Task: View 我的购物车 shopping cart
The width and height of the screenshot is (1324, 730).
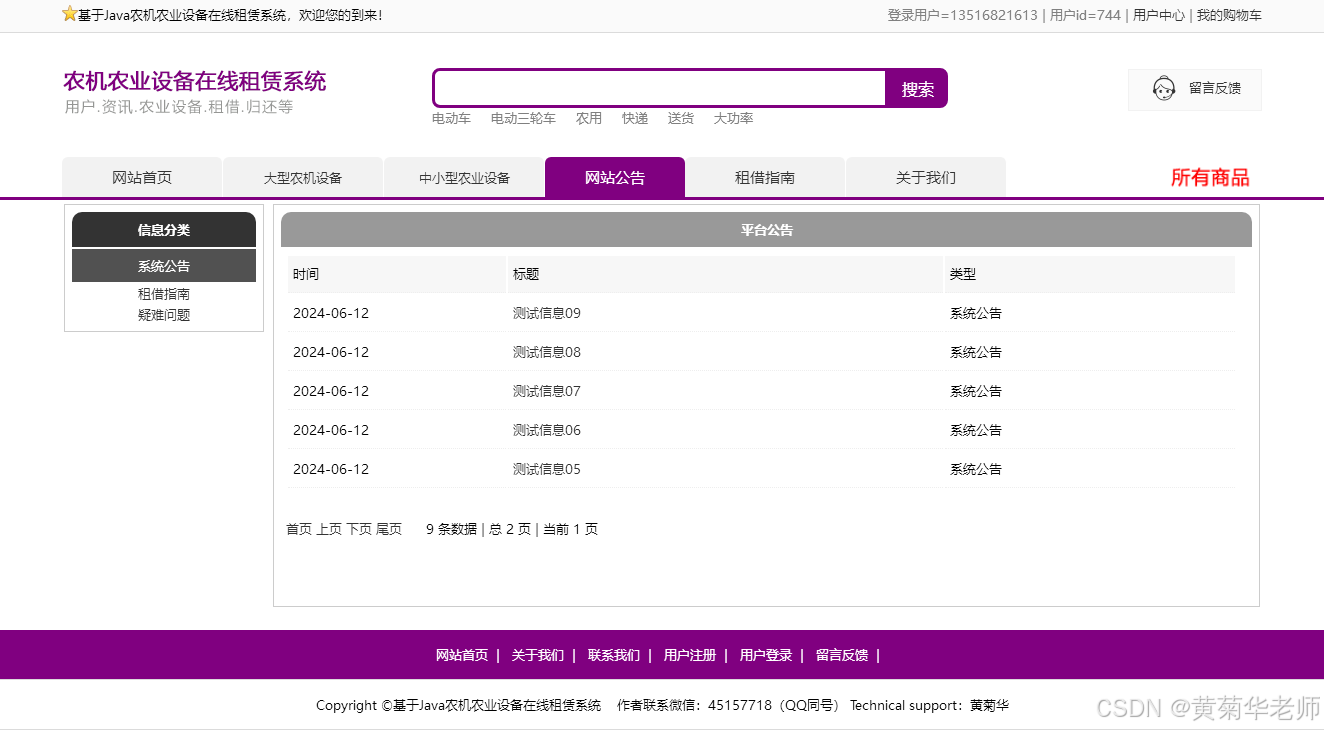Action: tap(1229, 15)
